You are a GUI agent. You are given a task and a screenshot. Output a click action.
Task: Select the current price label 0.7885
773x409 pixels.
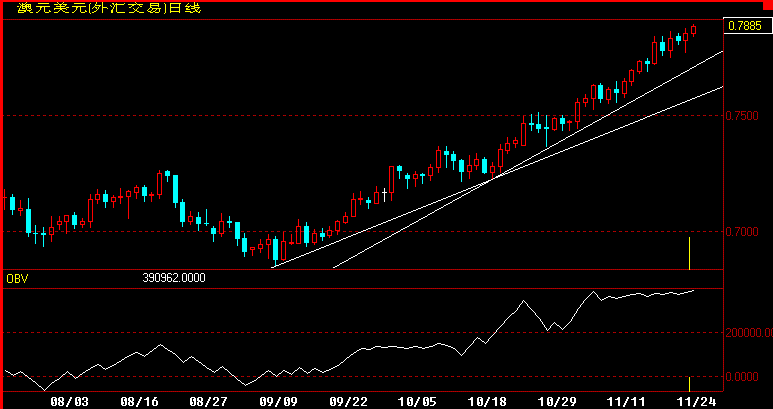click(747, 26)
